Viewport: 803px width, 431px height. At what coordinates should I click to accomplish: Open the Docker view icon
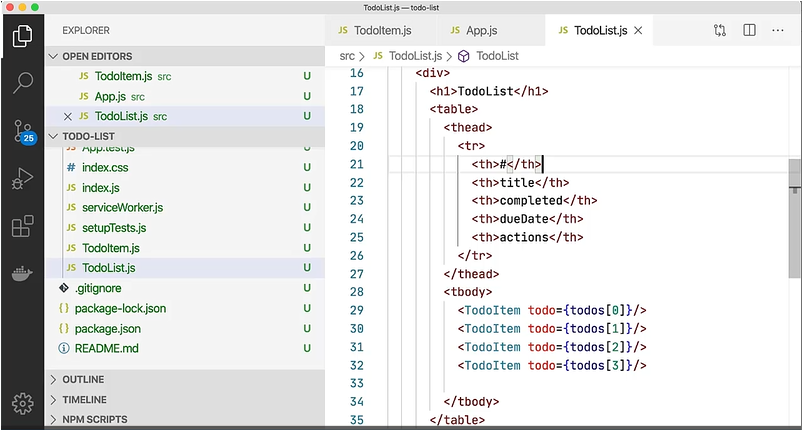pos(22,273)
